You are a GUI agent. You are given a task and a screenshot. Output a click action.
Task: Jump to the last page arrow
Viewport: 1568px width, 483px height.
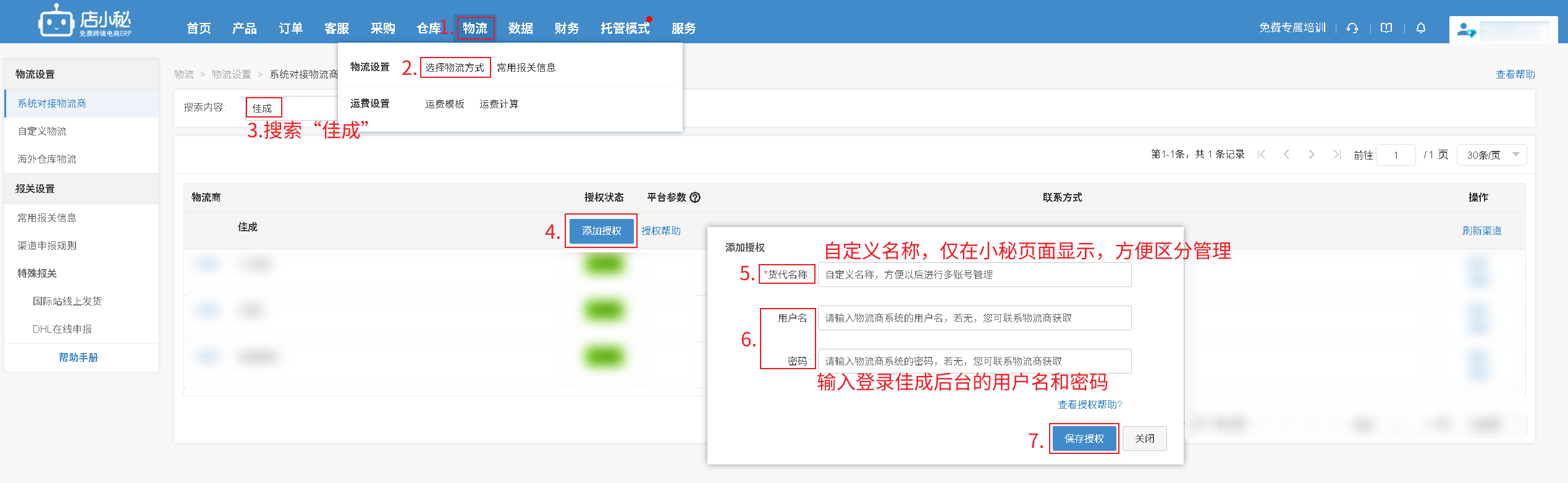pyautogui.click(x=1336, y=155)
